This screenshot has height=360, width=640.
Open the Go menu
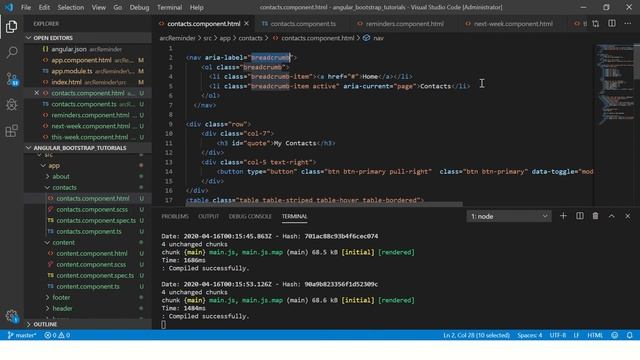coord(118,7)
